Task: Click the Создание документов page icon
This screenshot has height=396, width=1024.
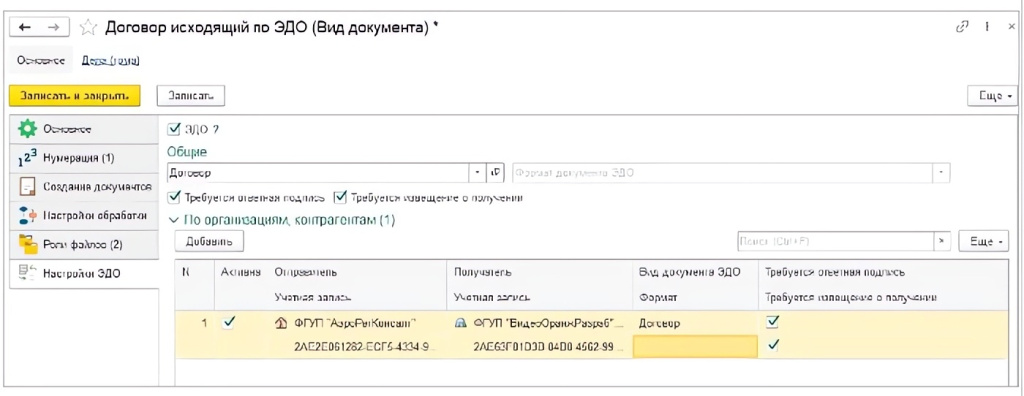Action: click(27, 186)
